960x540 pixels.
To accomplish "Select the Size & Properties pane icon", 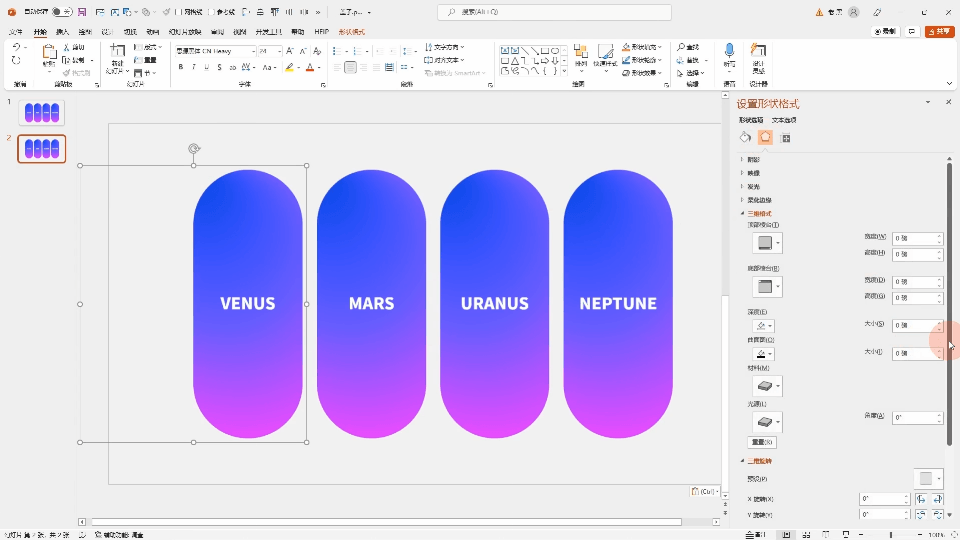I will [786, 138].
